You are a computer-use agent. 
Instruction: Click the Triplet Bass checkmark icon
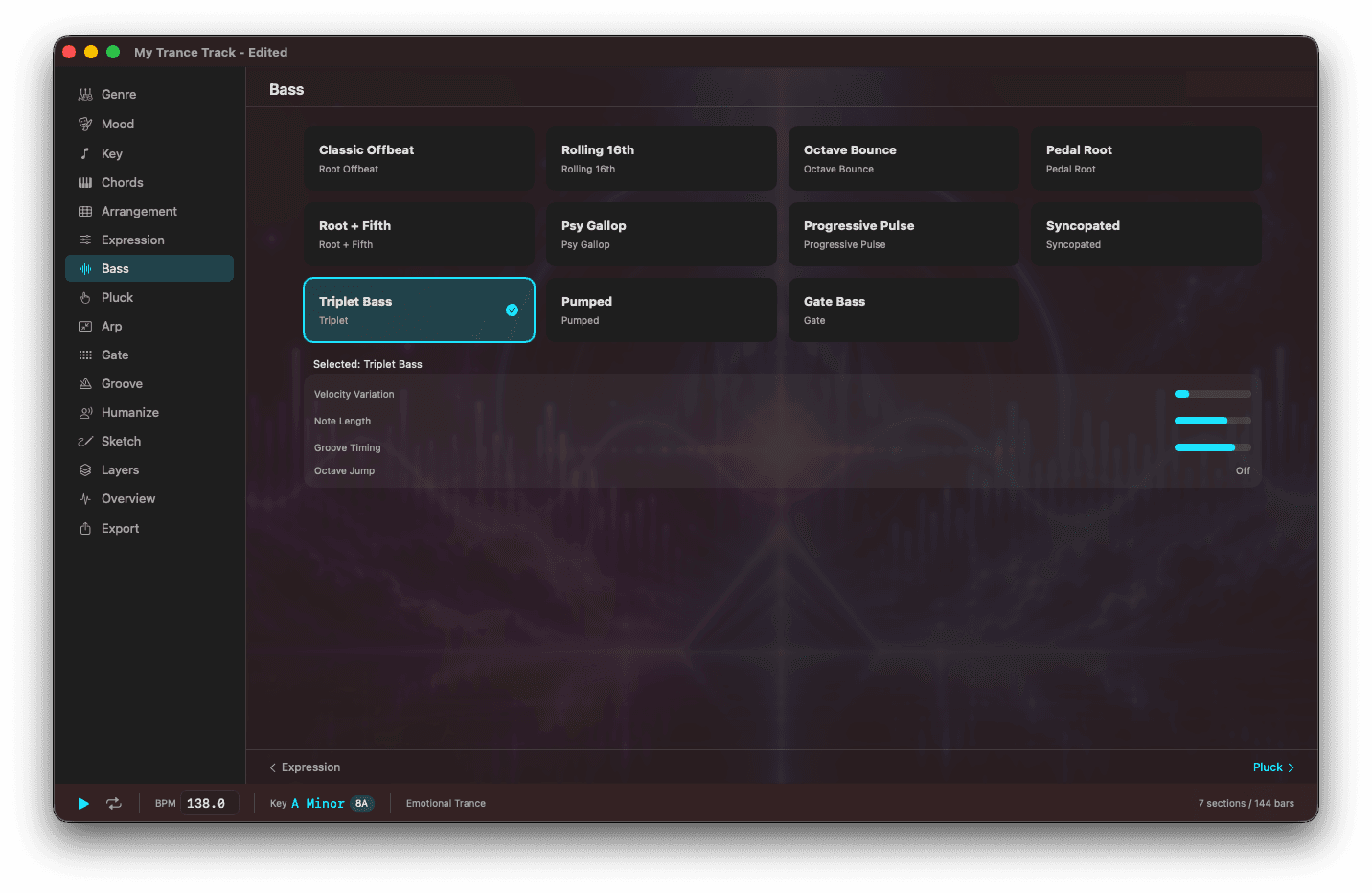[512, 309]
